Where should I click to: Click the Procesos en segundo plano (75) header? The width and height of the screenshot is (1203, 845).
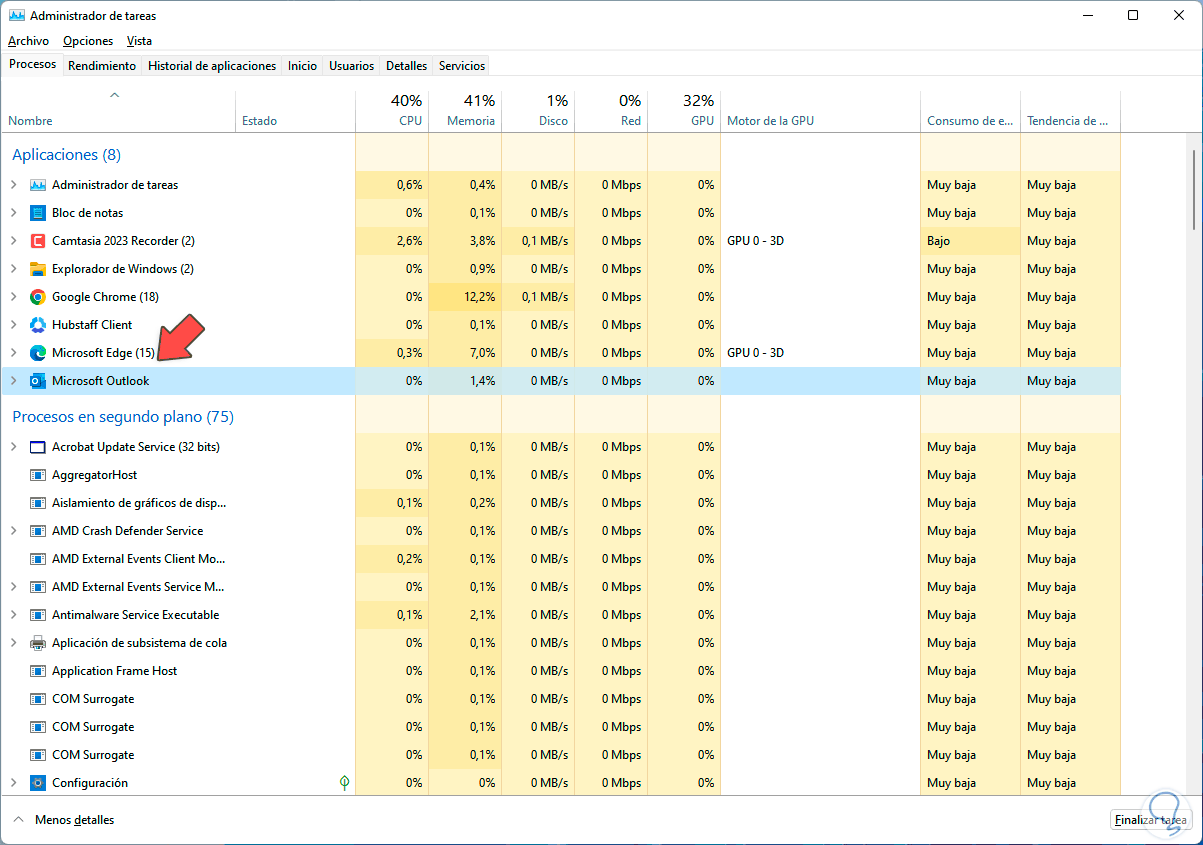pos(122,417)
